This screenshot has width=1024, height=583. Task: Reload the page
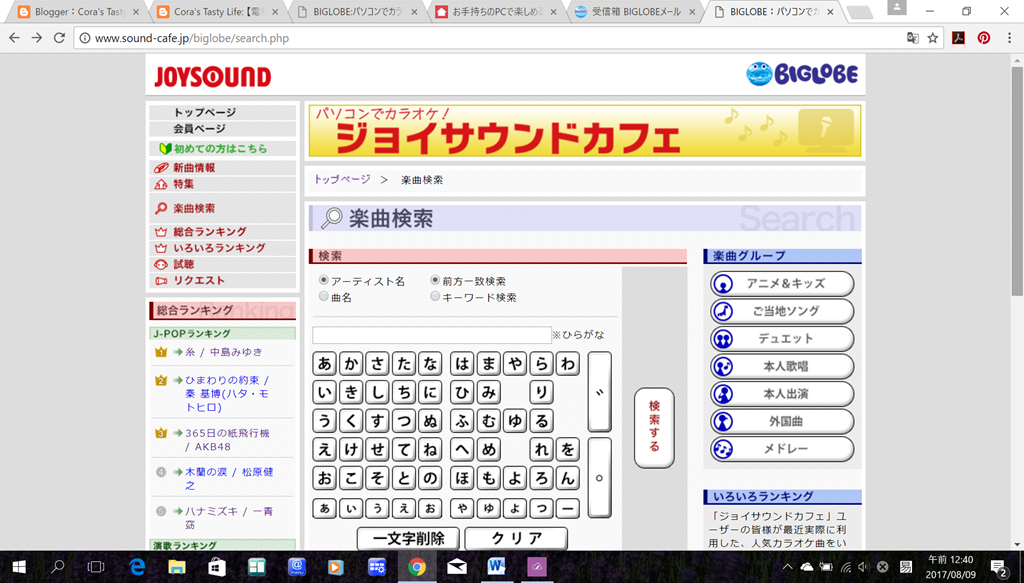[59, 38]
